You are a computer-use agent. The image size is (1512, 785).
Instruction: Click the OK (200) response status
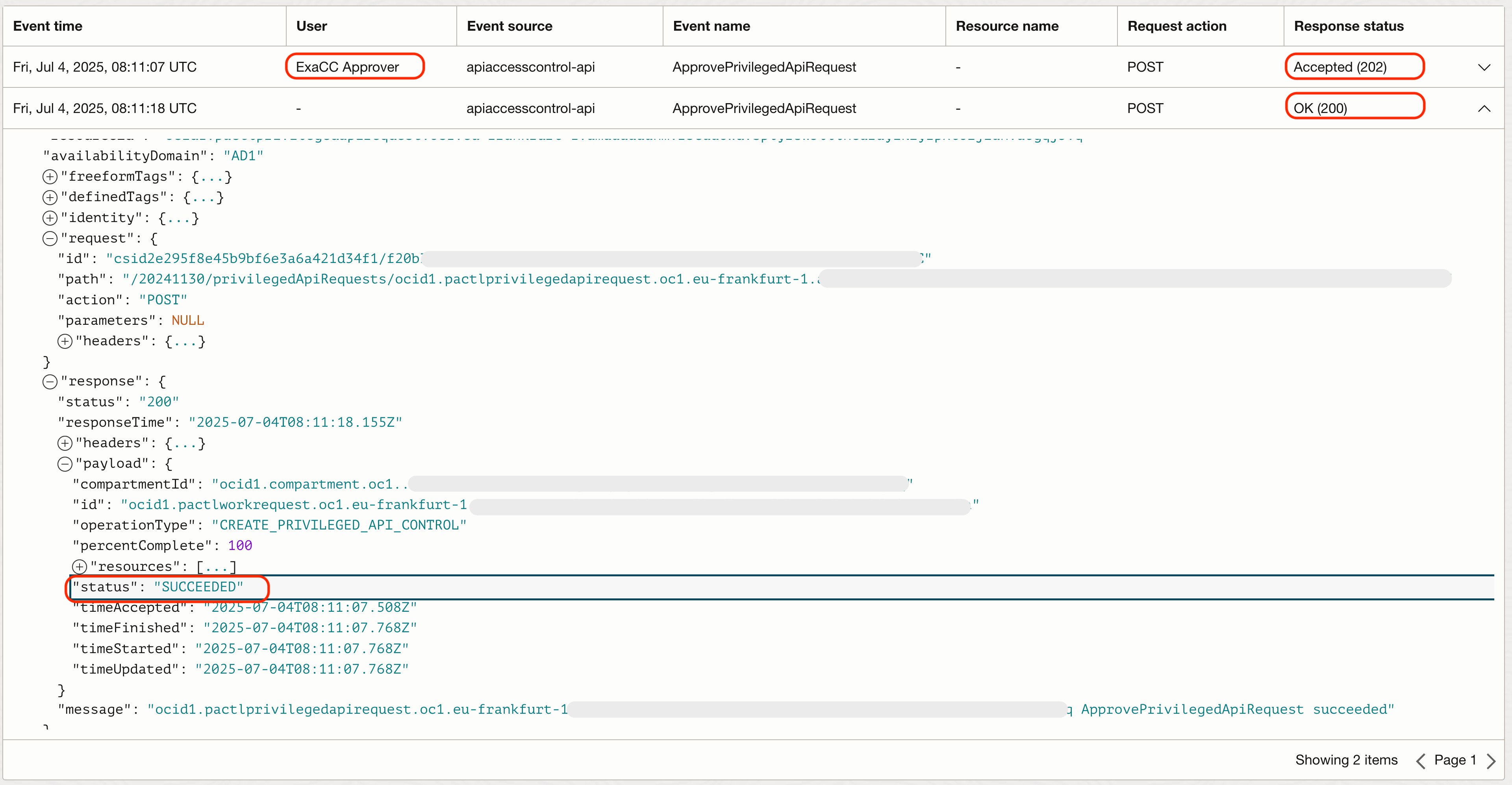[x=1320, y=109]
